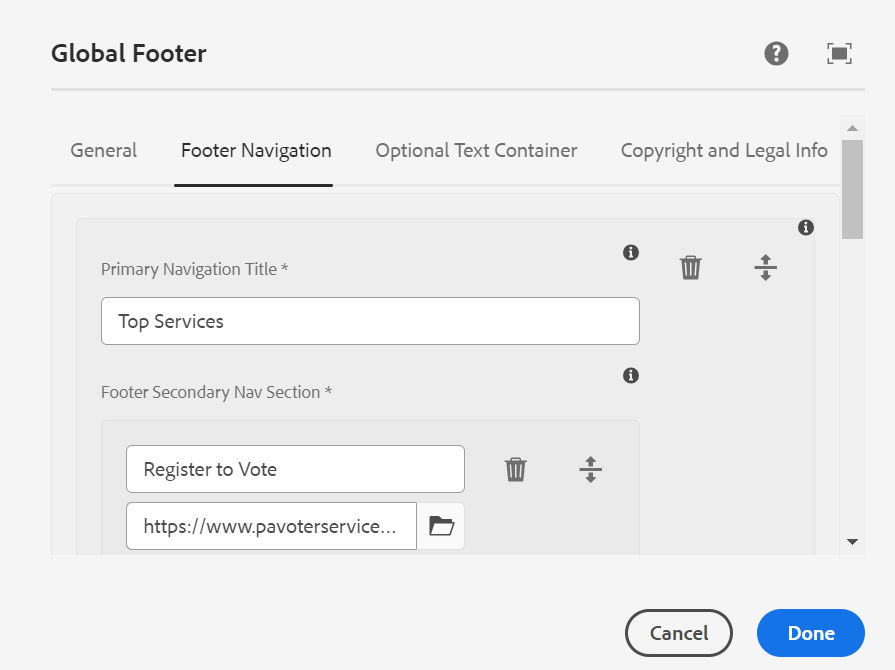This screenshot has width=895, height=670.
Task: Click the scrollbar down arrow
Action: pos(852,542)
